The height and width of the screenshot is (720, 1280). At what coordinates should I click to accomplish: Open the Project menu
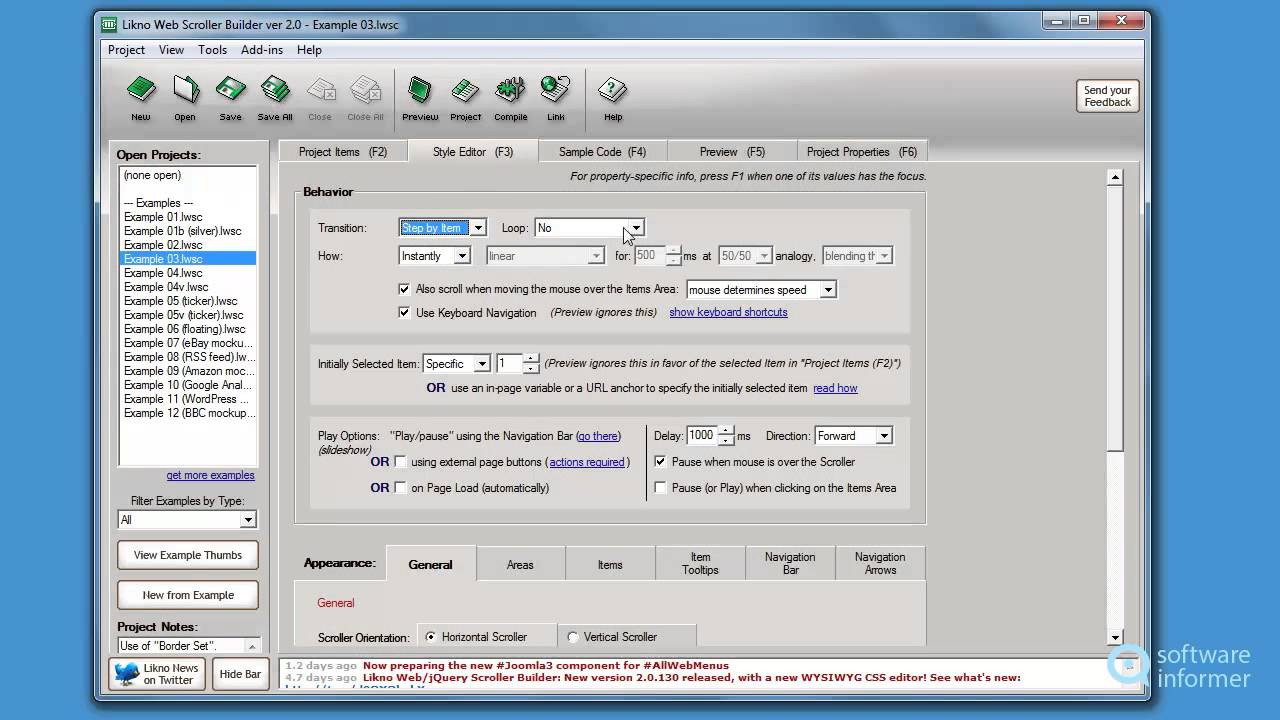[x=126, y=50]
